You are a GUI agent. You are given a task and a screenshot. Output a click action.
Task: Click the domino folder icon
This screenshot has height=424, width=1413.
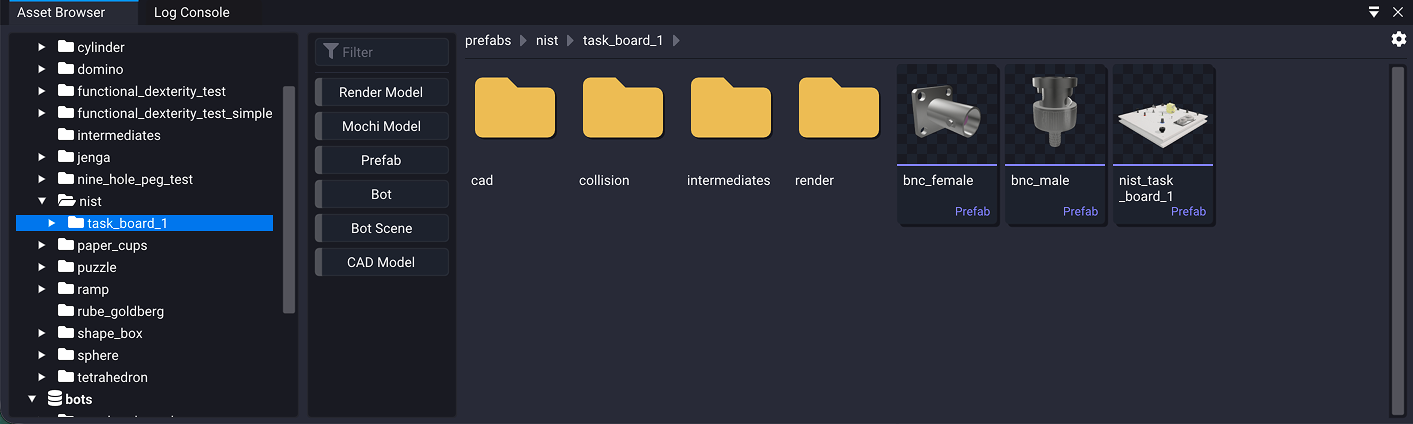point(66,69)
